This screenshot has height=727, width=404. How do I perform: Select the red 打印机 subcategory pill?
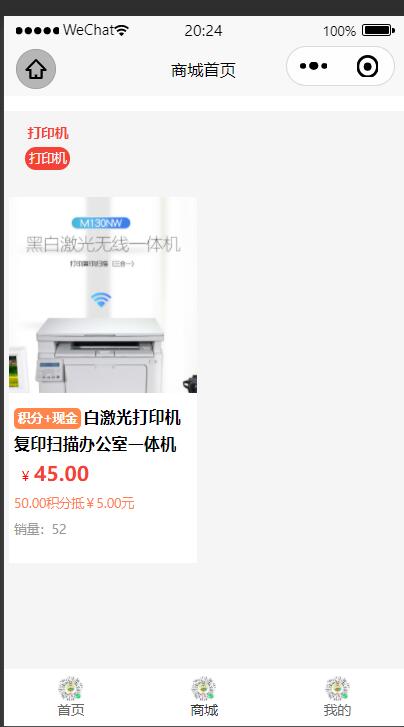(x=47, y=159)
